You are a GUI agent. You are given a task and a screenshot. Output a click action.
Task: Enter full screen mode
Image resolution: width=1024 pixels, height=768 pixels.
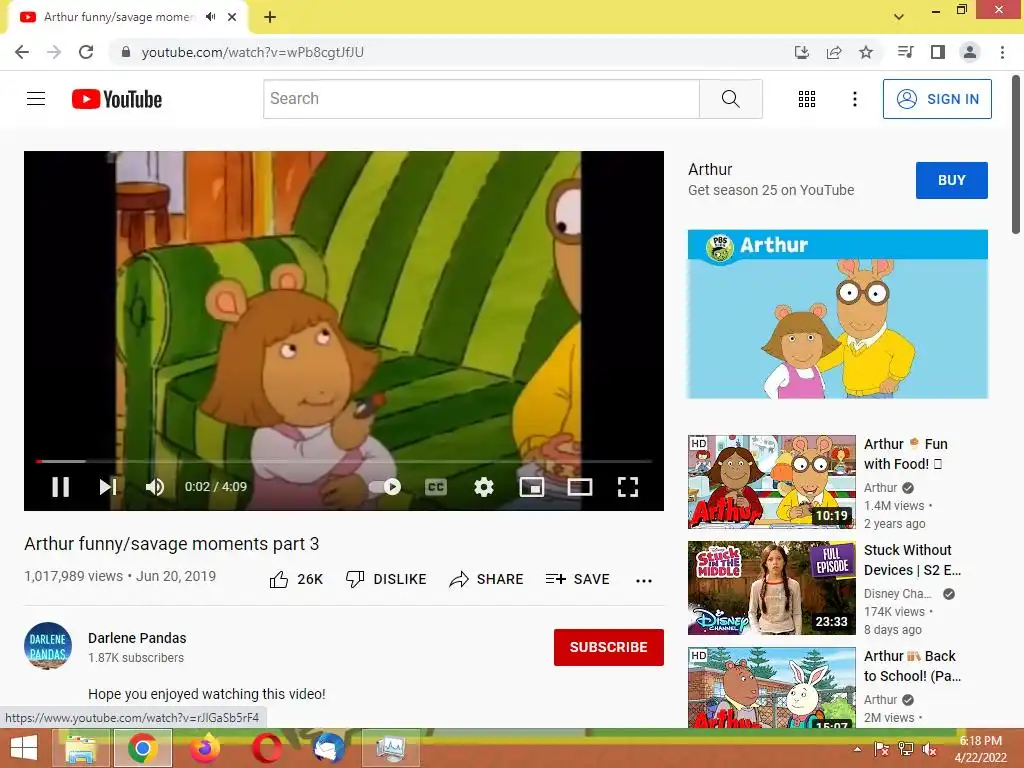pos(628,487)
